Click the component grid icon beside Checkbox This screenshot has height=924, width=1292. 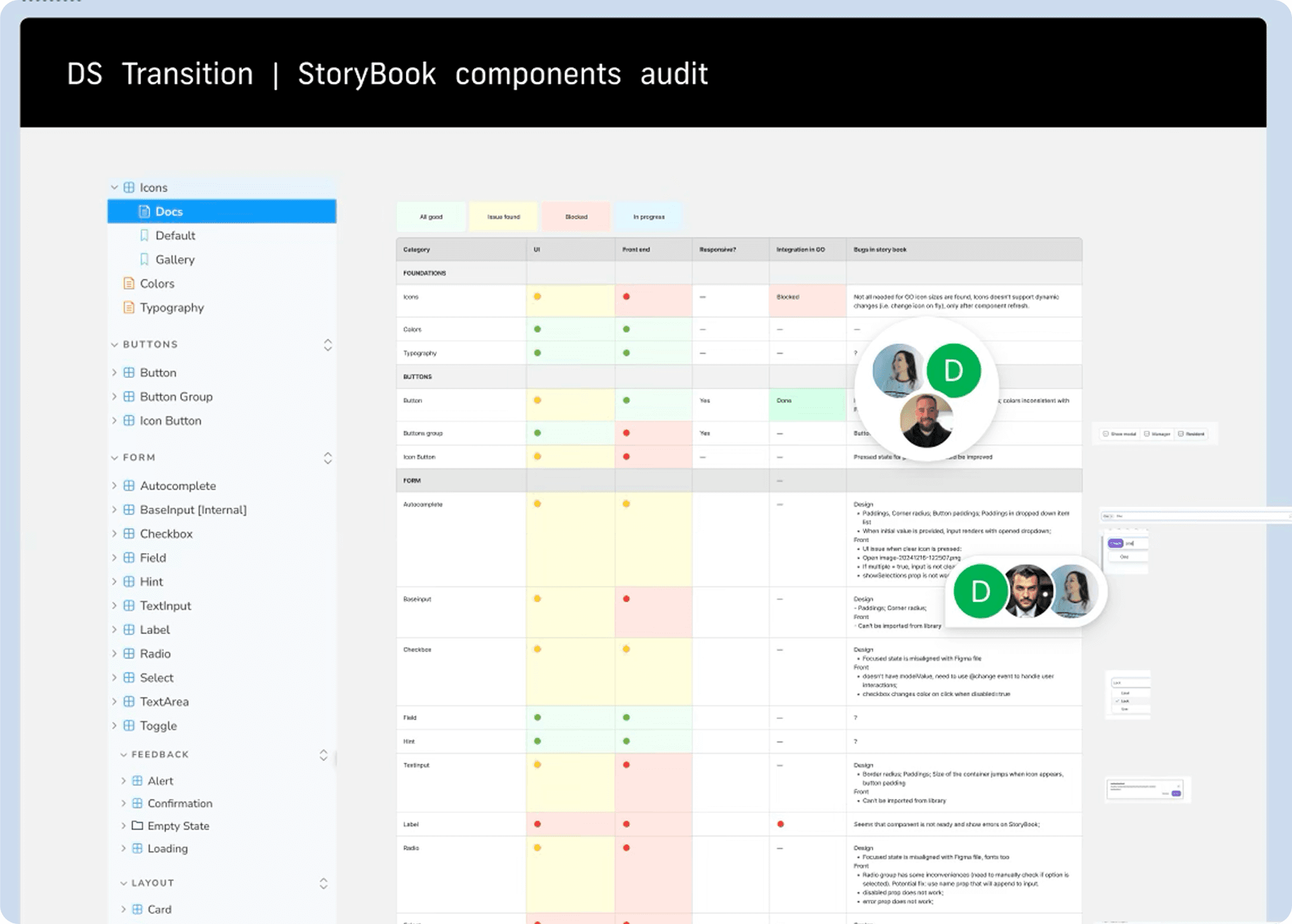pos(129,534)
